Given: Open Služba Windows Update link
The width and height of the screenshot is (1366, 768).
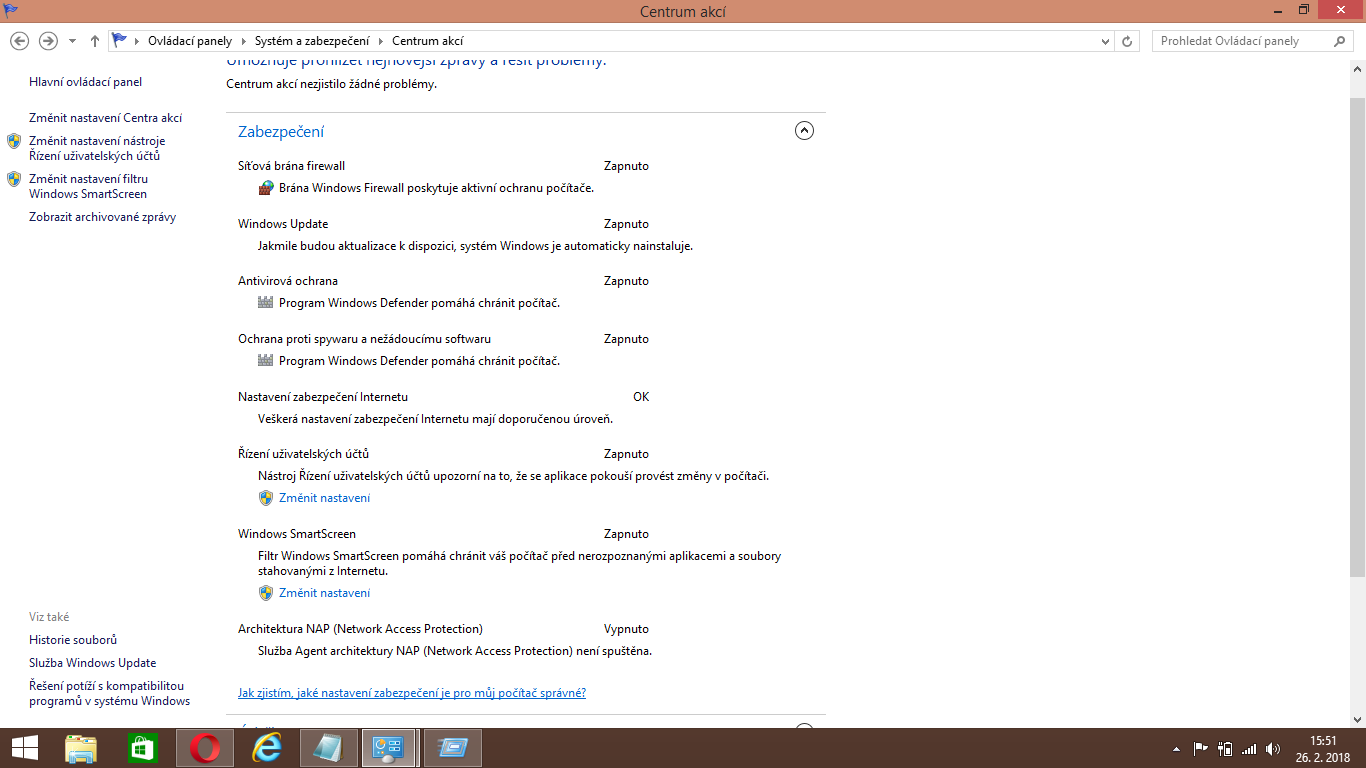Looking at the screenshot, I should point(93,663).
